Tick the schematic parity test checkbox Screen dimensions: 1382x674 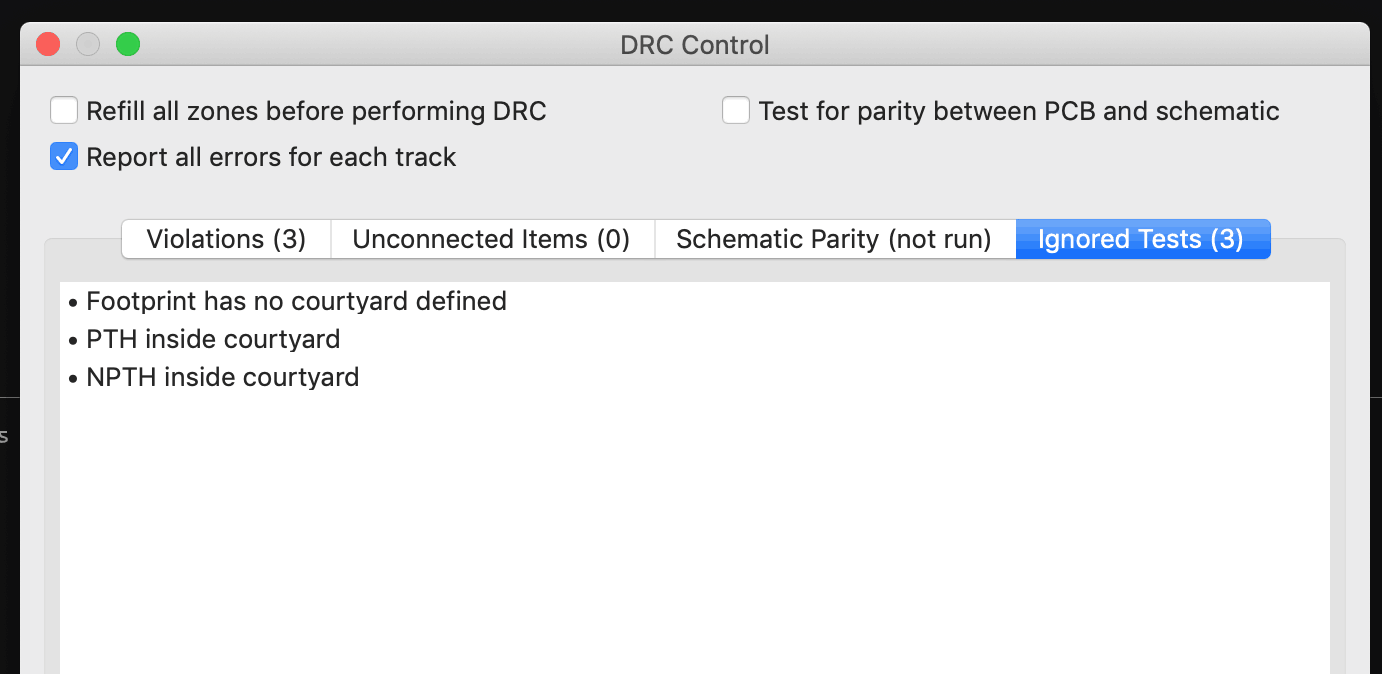(x=736, y=110)
